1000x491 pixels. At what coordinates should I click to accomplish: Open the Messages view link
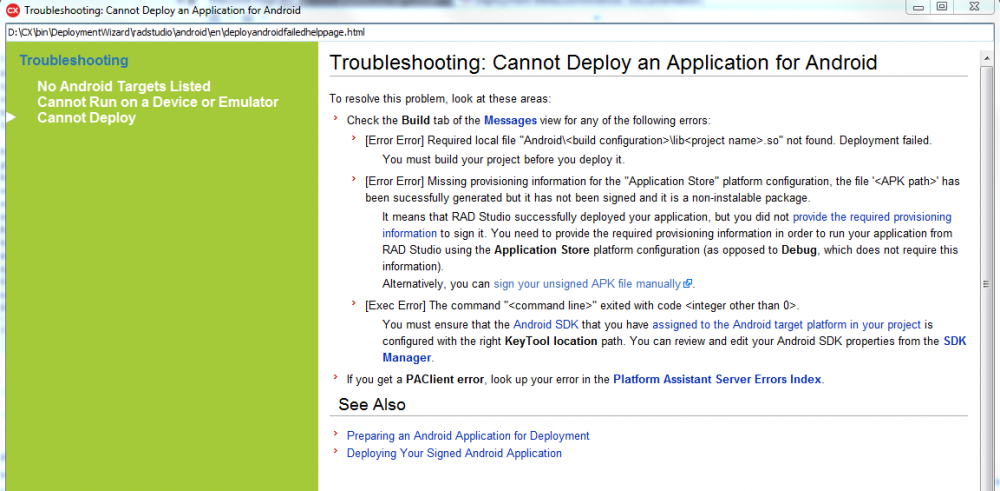(x=510, y=120)
